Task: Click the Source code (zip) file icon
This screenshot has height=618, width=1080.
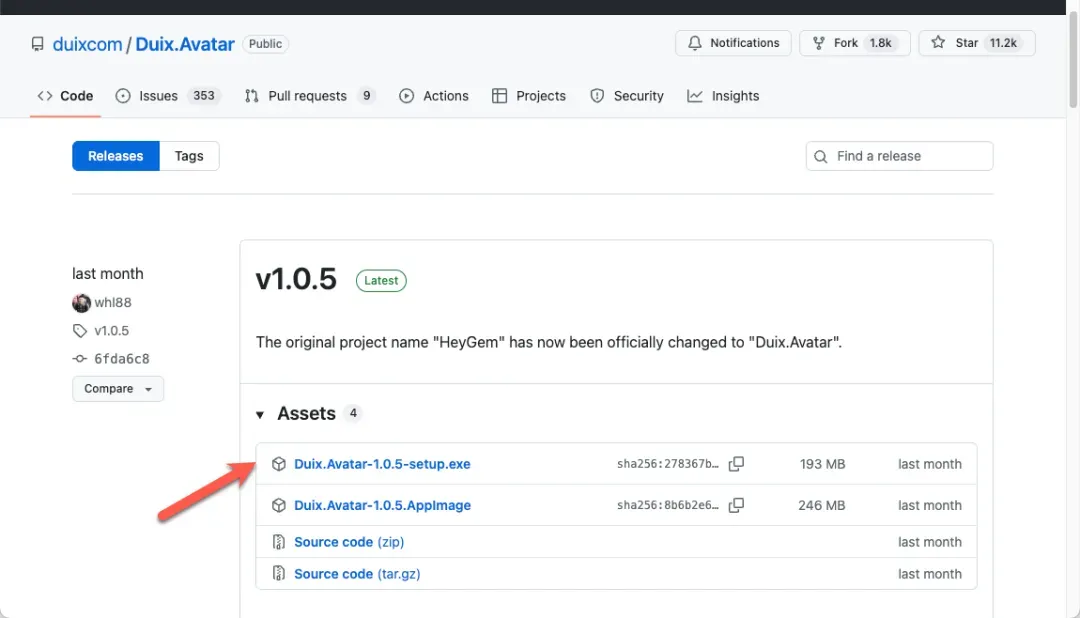Action: 279,542
